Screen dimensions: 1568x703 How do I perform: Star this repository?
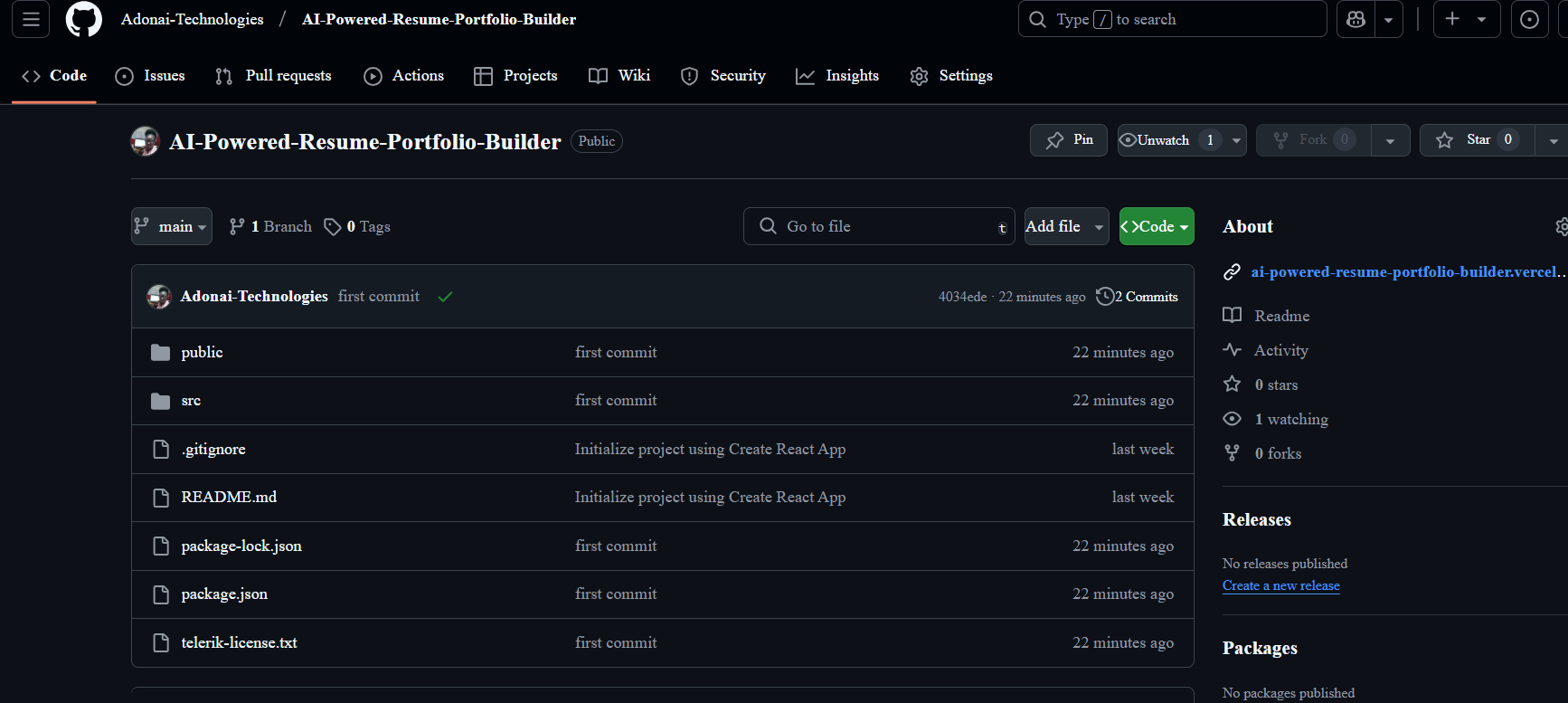(1478, 140)
